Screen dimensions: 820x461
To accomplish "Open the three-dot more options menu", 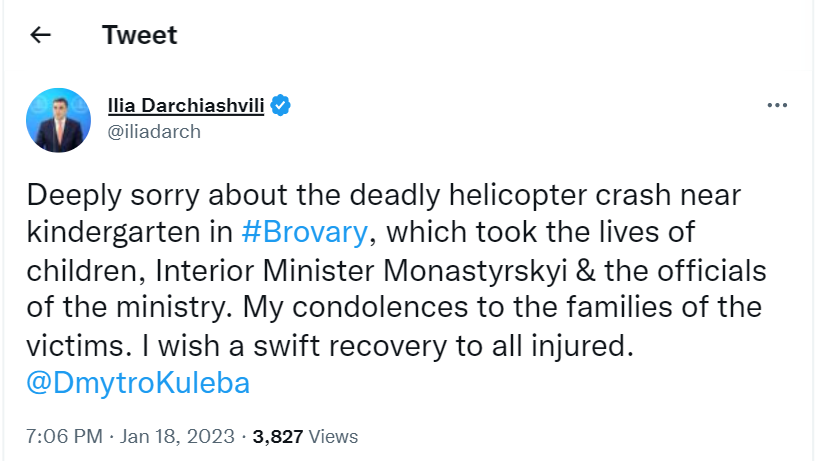I will click(777, 105).
